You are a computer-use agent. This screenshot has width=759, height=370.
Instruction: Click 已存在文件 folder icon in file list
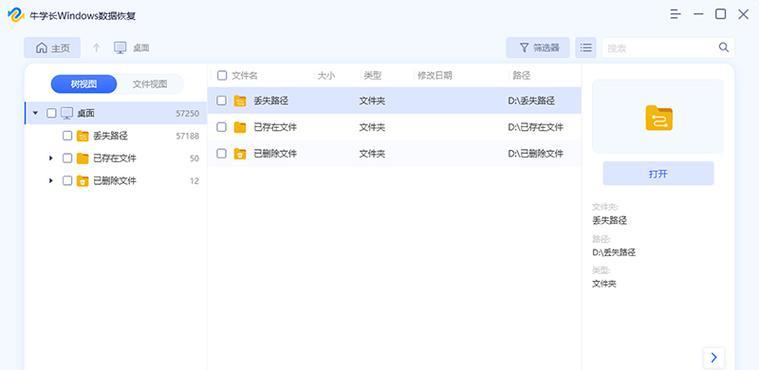pos(240,127)
